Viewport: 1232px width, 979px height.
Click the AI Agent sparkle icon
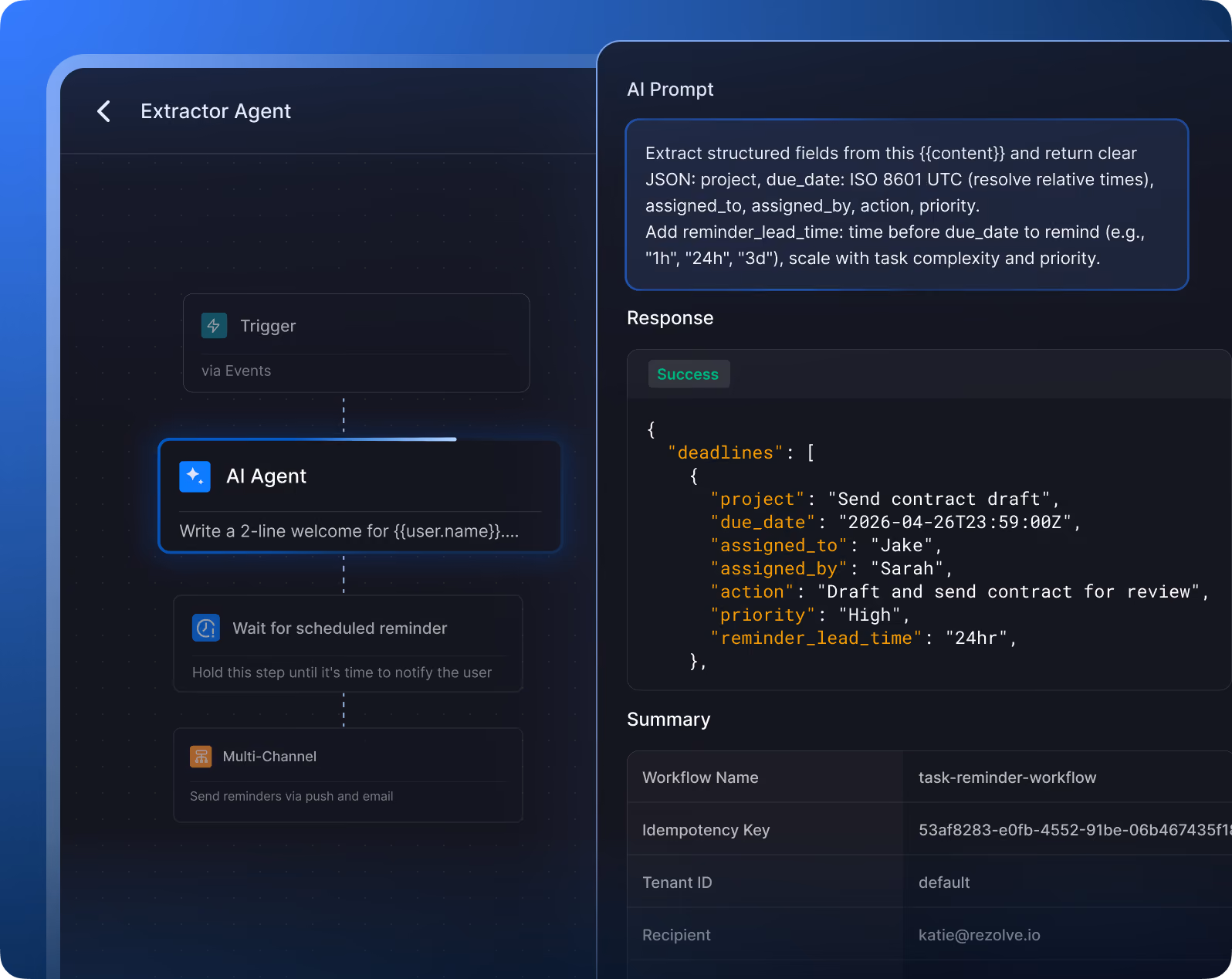click(x=195, y=476)
